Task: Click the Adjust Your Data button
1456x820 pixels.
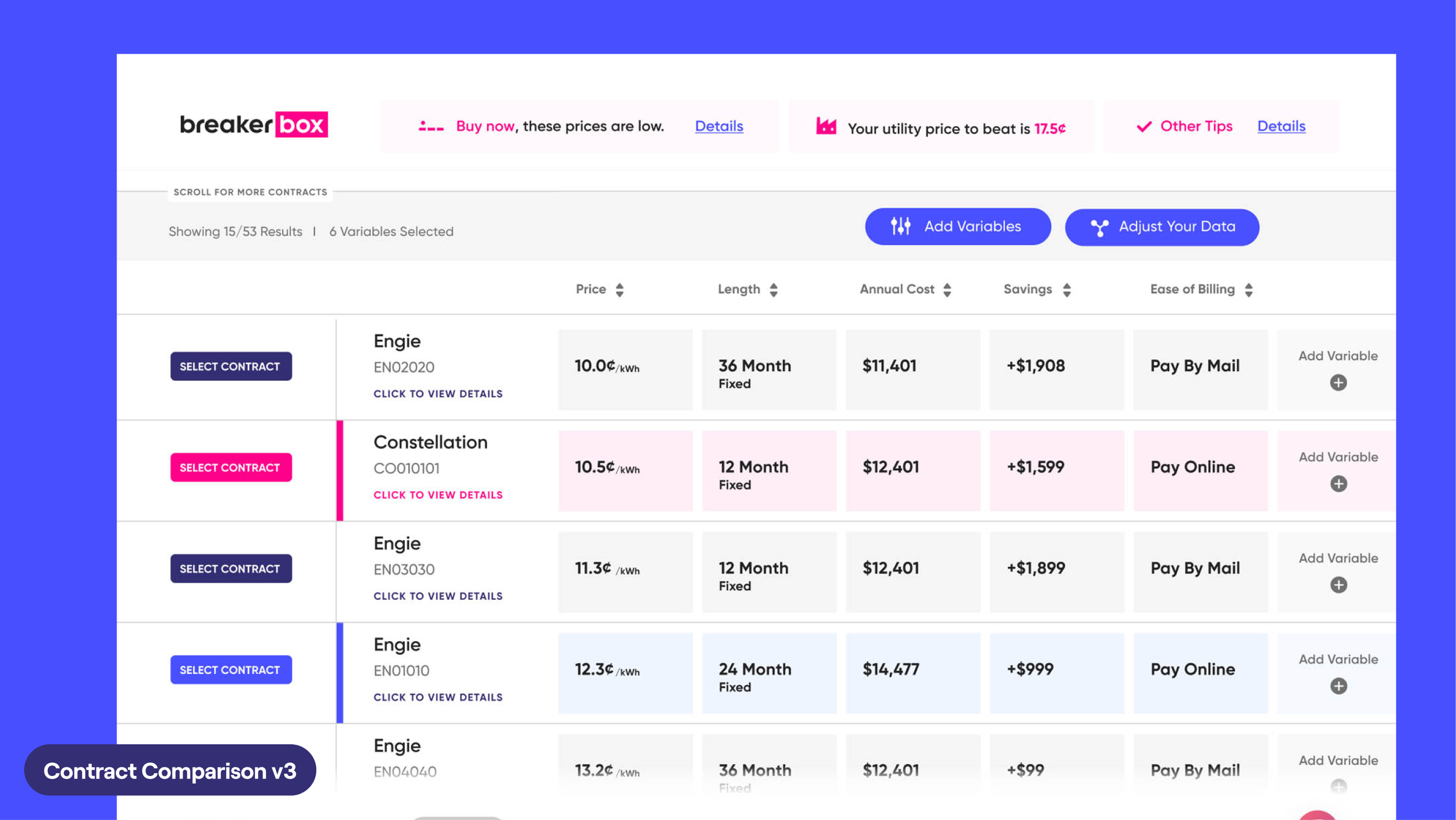Action: click(1162, 227)
